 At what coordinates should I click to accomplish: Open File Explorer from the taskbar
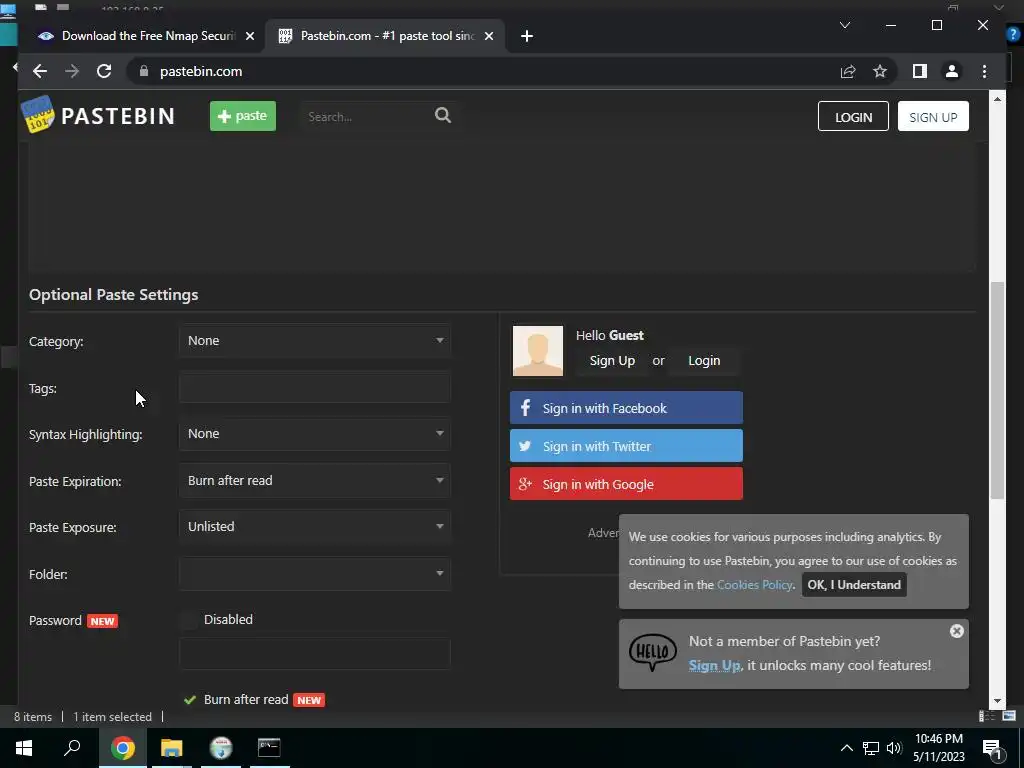pos(172,748)
